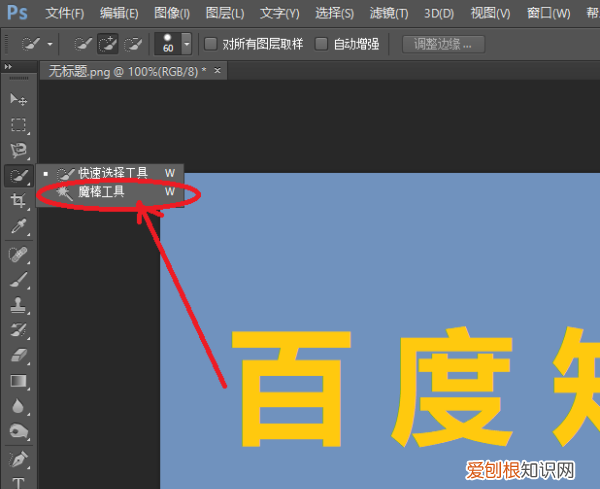
Task: Select the Crop tool
Action: (18, 200)
